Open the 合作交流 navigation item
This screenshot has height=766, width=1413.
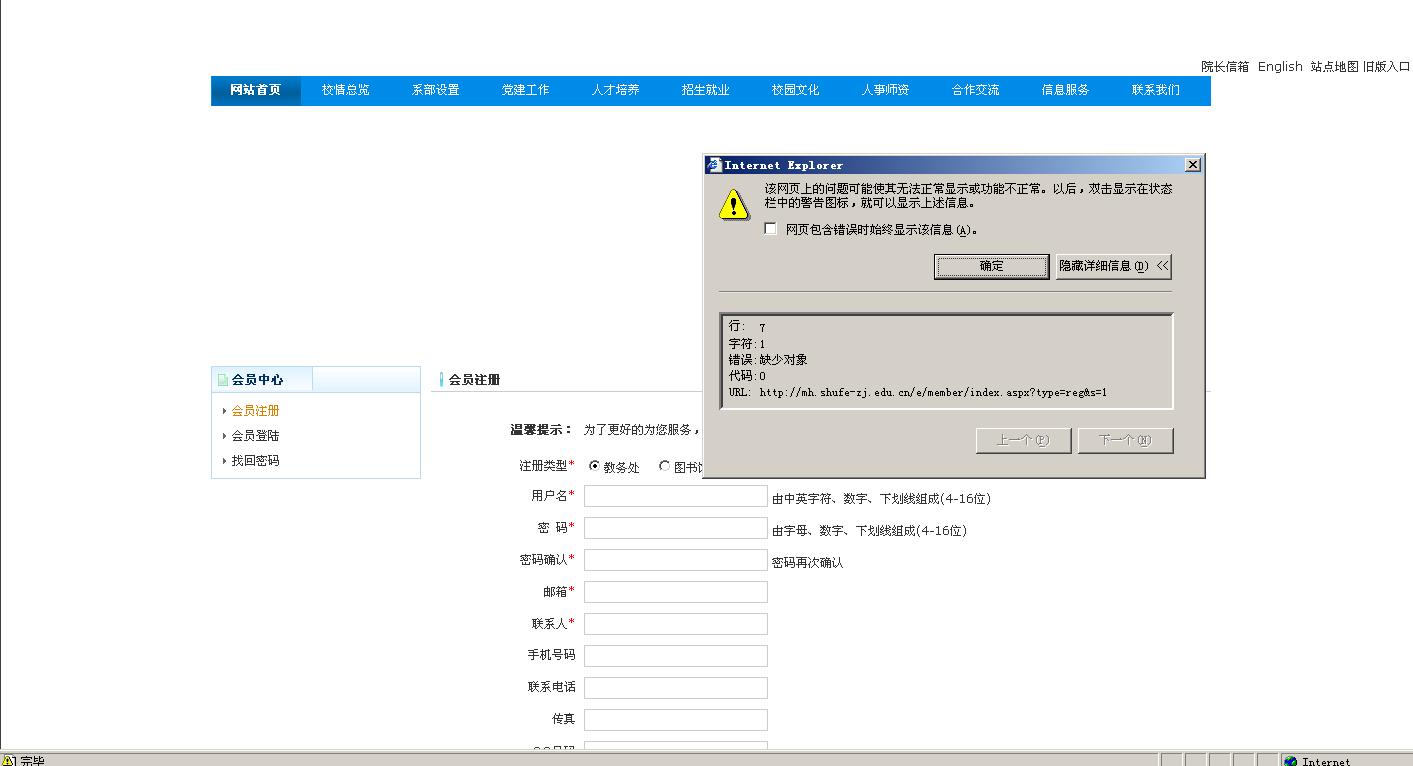point(975,90)
